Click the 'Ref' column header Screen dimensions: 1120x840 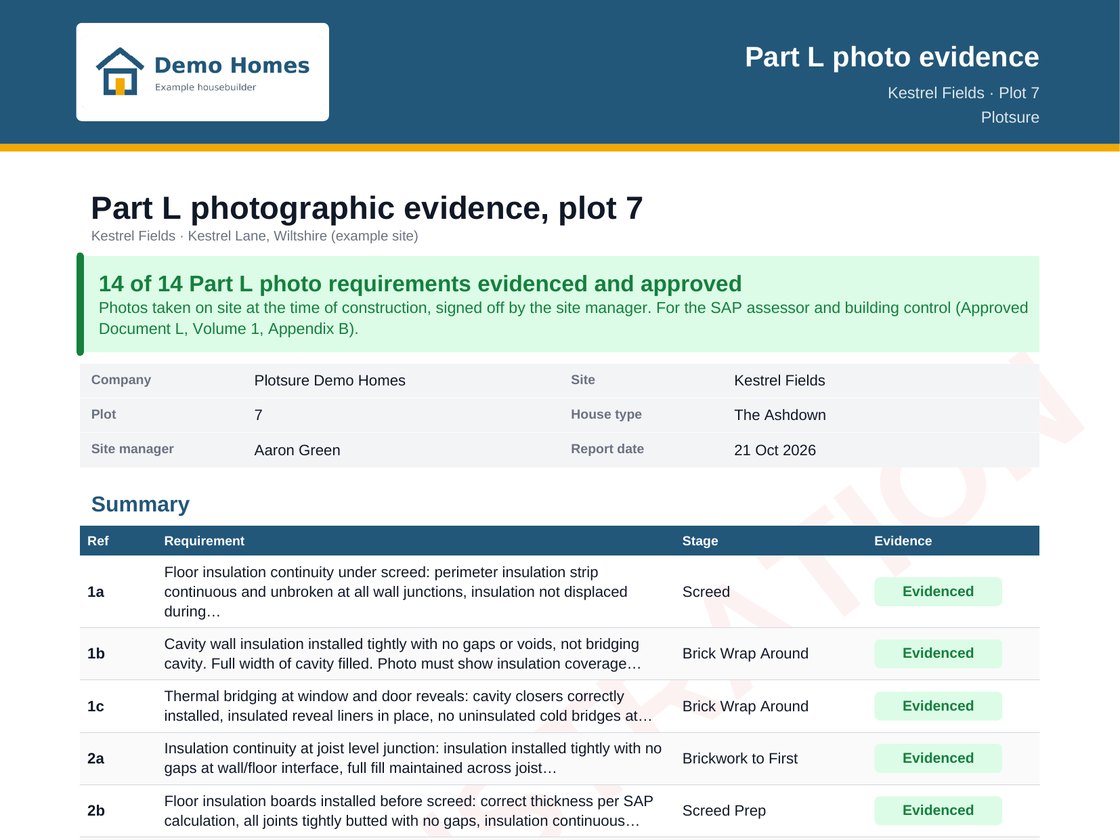tap(98, 541)
